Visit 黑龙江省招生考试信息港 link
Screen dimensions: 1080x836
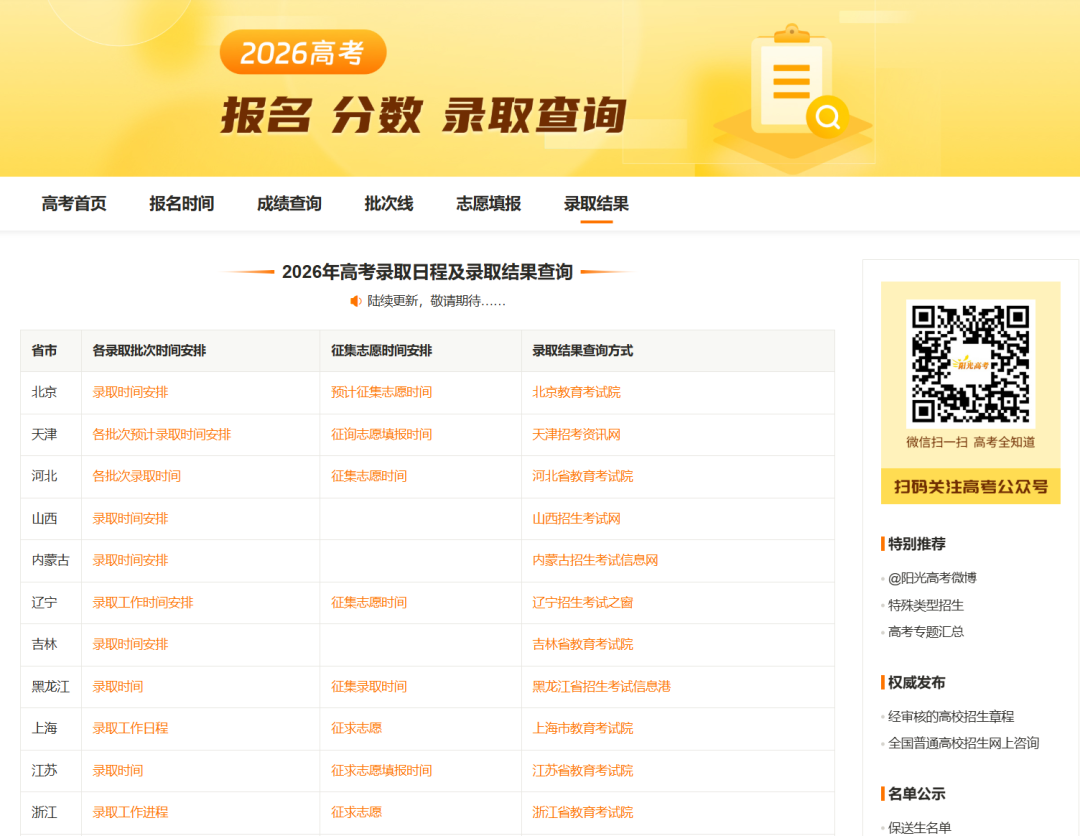[601, 687]
